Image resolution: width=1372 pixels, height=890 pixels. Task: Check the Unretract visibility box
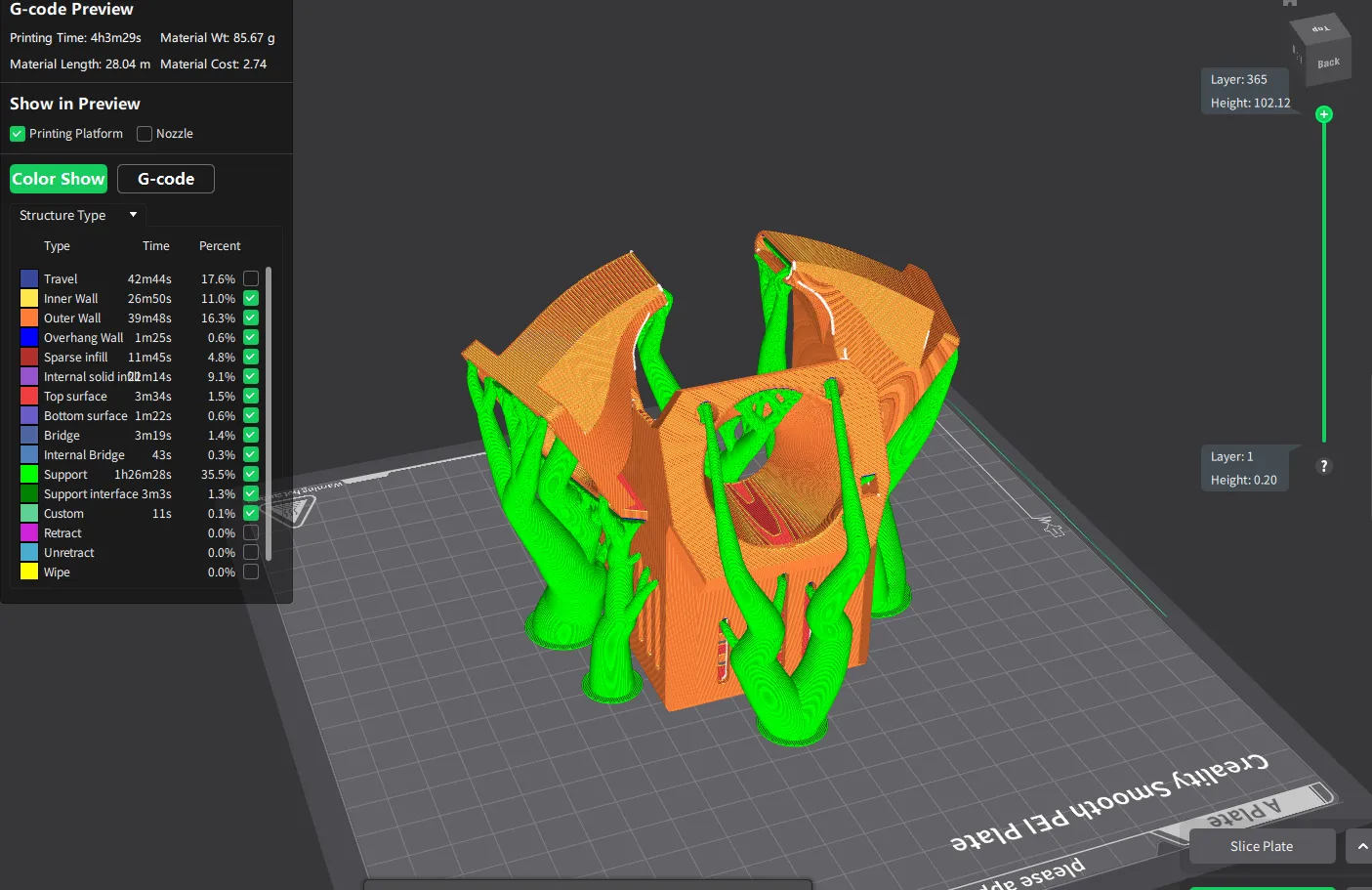point(251,552)
